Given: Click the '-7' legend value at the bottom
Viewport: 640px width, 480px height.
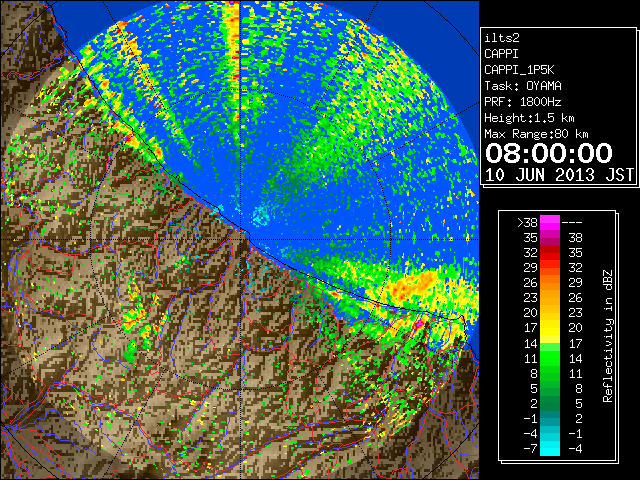Looking at the screenshot, I should pos(530,448).
